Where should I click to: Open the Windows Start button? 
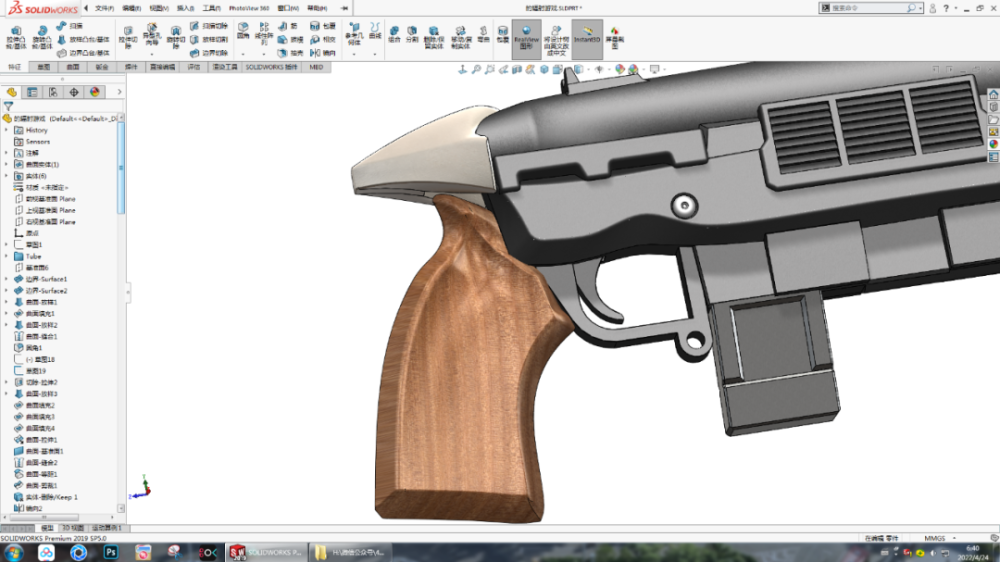pyautogui.click(x=12, y=552)
